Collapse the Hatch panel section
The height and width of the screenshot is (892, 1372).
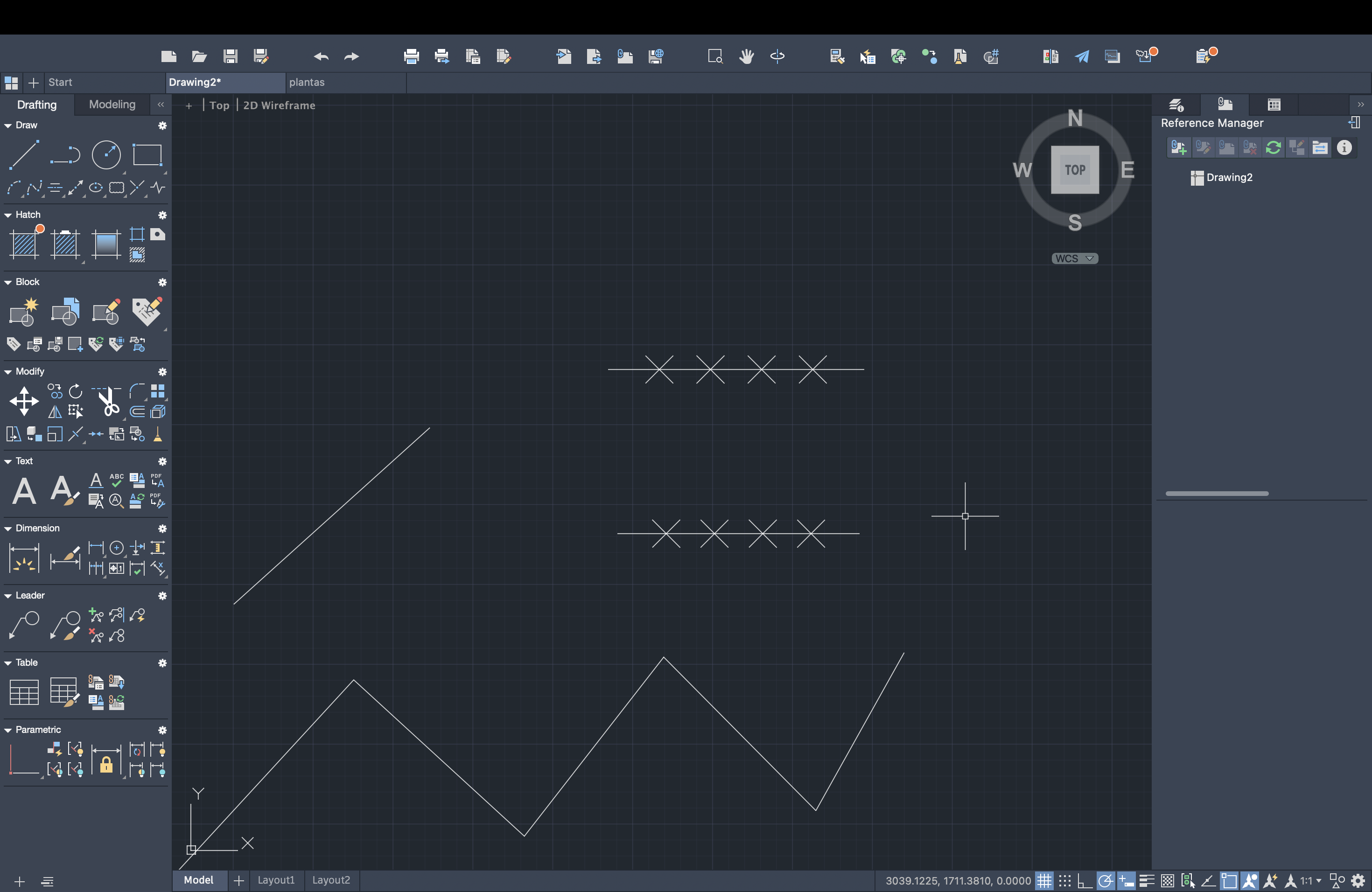click(8, 215)
